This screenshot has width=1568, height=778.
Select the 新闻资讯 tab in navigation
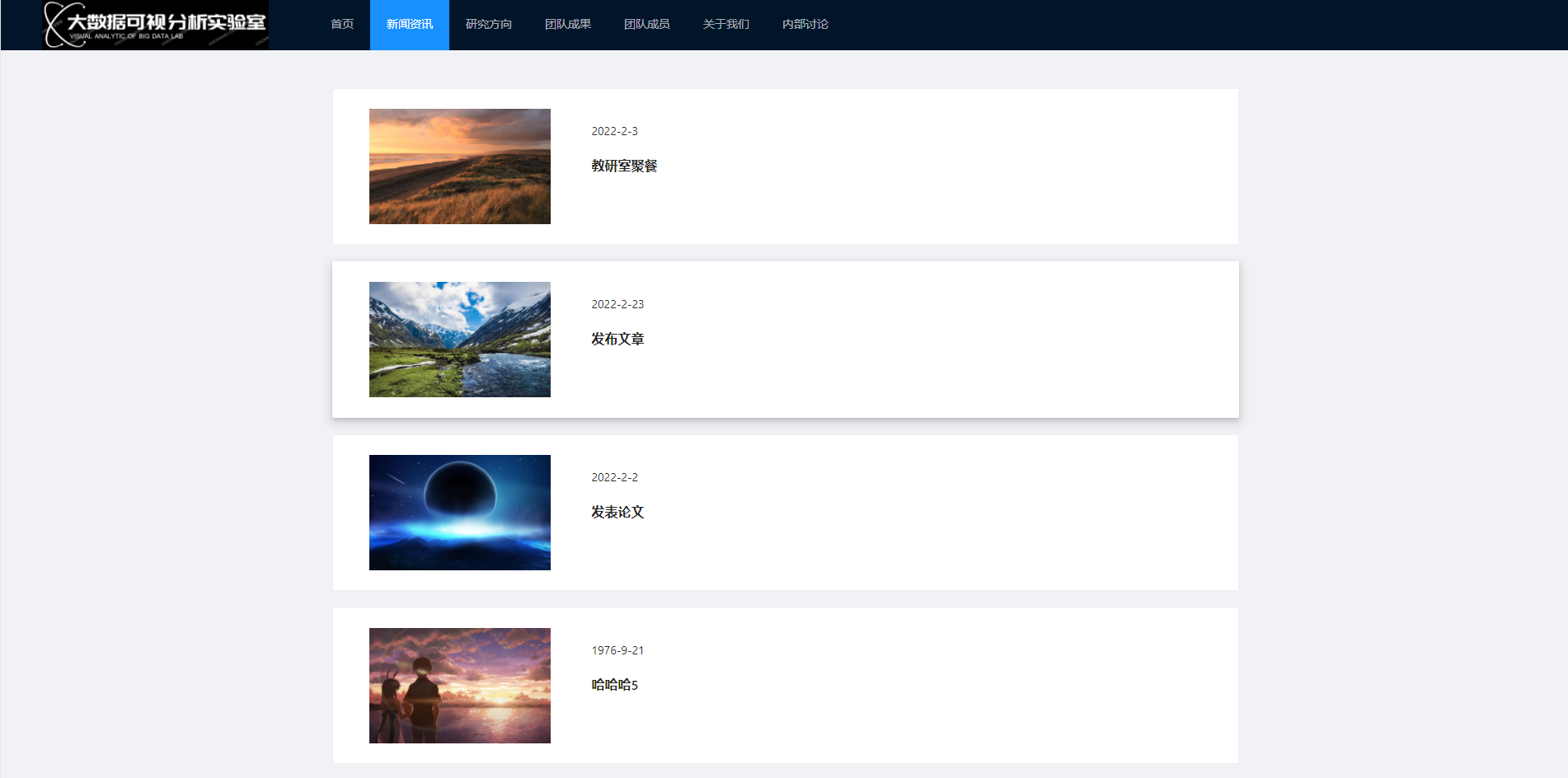pyautogui.click(x=409, y=24)
